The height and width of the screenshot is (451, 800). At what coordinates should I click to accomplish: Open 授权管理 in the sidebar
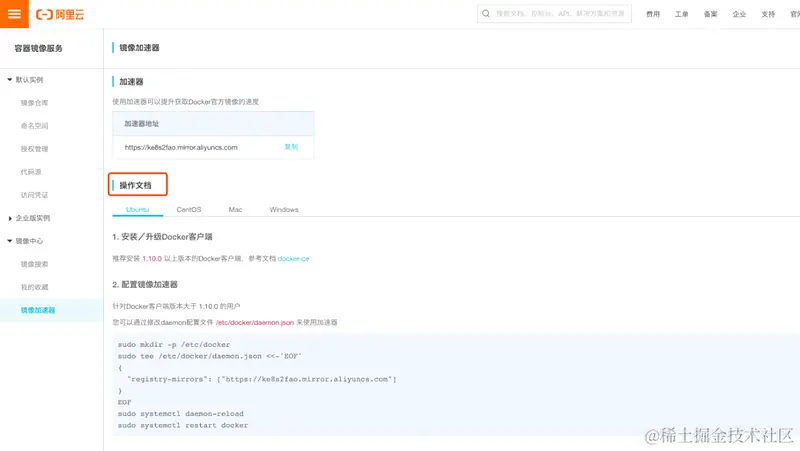pos(34,149)
